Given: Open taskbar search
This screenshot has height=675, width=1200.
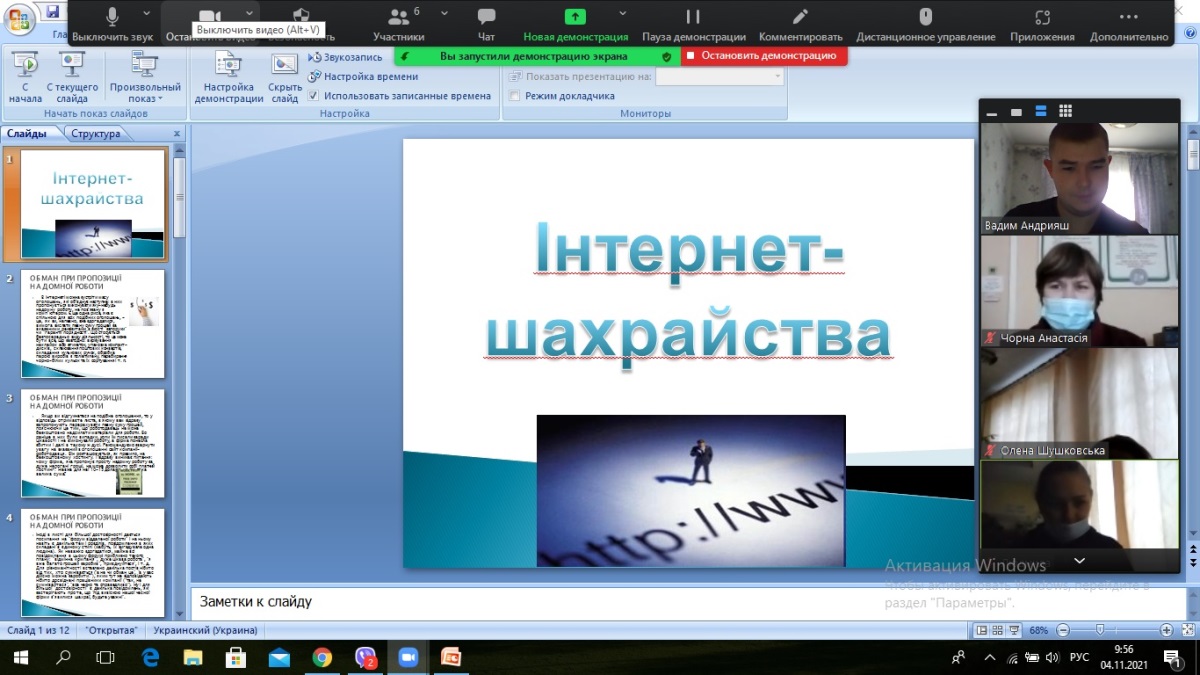Looking at the screenshot, I should (63, 657).
